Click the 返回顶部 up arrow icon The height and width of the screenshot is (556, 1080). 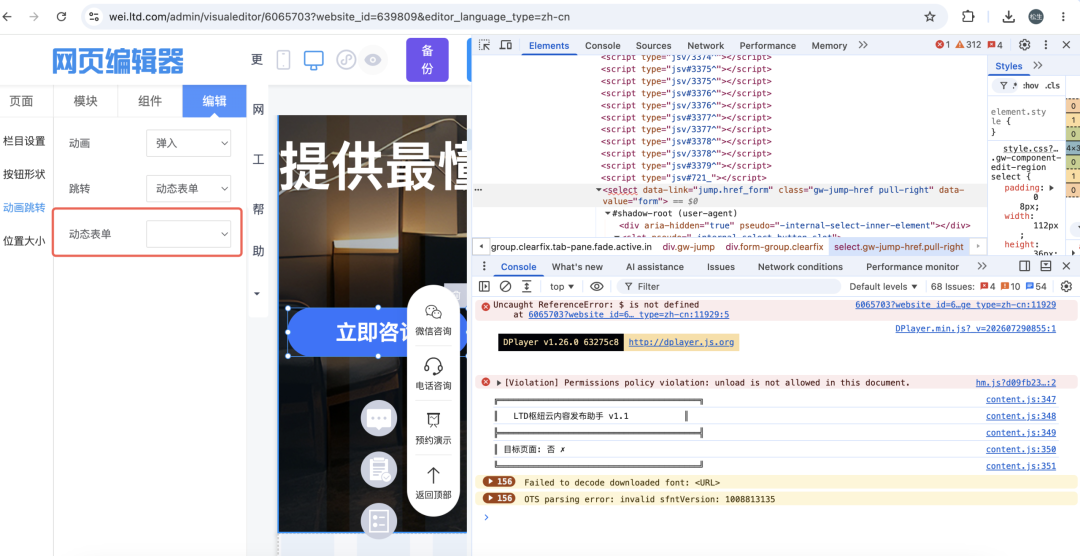point(433,475)
